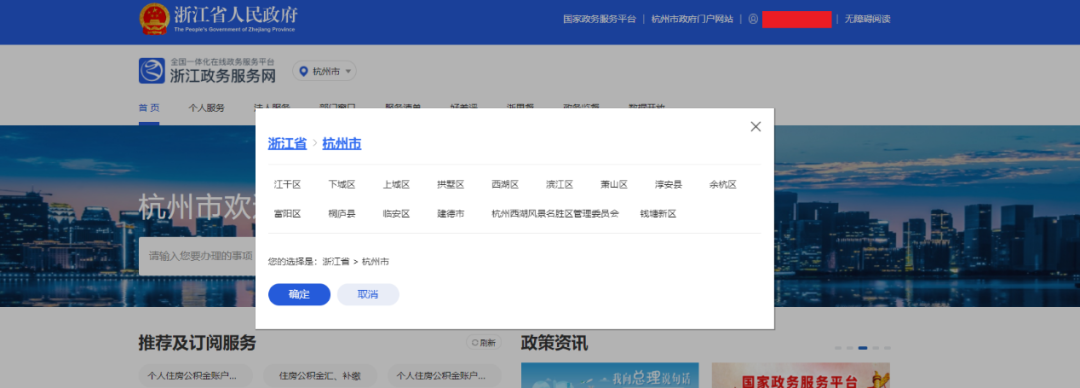Cancel with the 取消 button

[368, 294]
